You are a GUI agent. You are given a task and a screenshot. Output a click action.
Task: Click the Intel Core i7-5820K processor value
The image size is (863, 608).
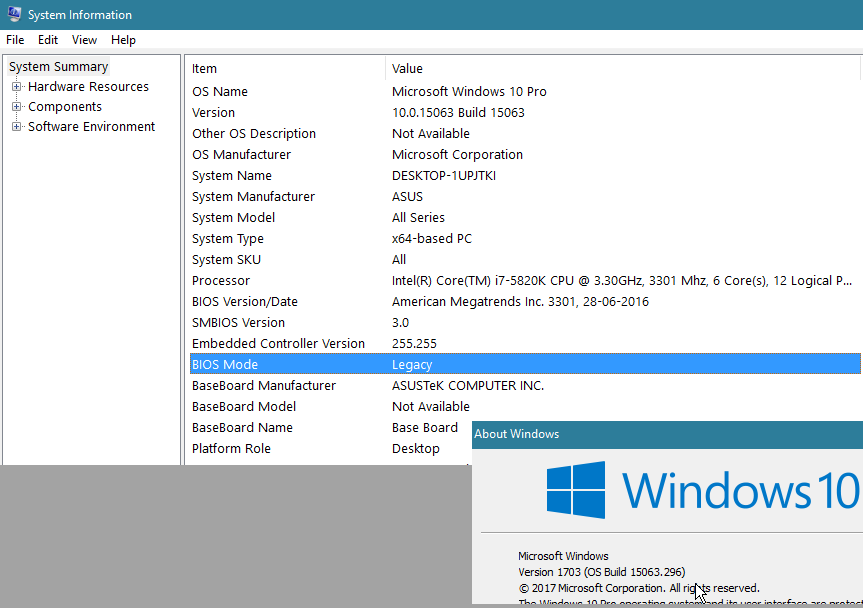click(x=622, y=281)
